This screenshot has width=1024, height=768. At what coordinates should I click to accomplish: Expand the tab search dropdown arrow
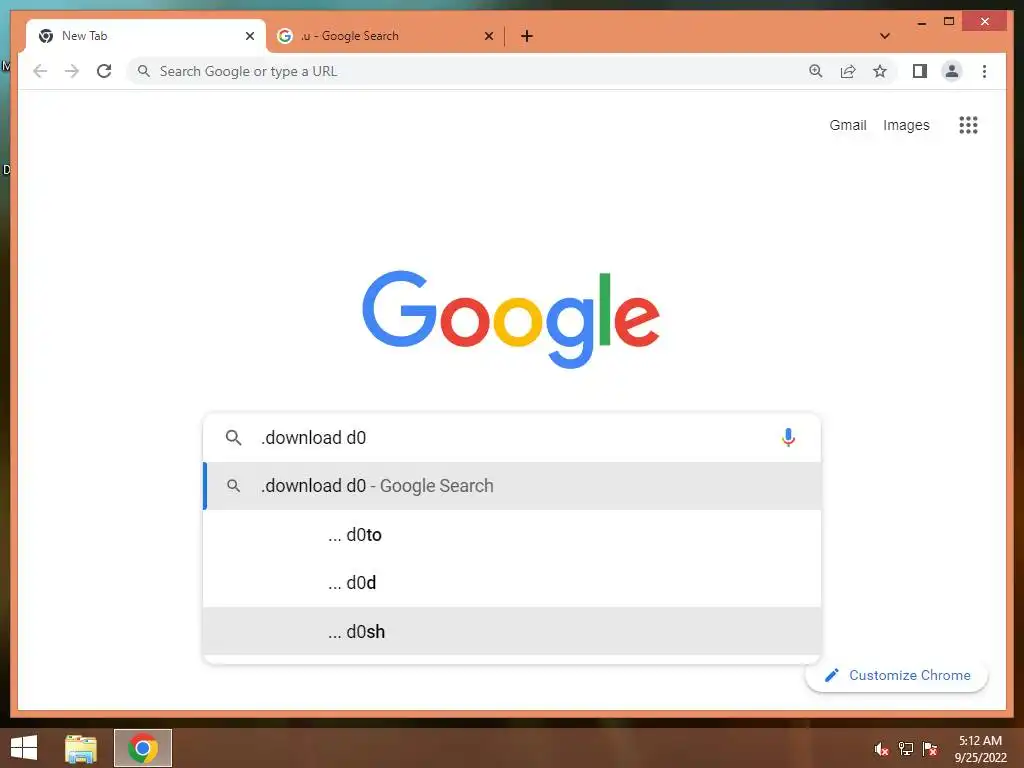tap(885, 36)
